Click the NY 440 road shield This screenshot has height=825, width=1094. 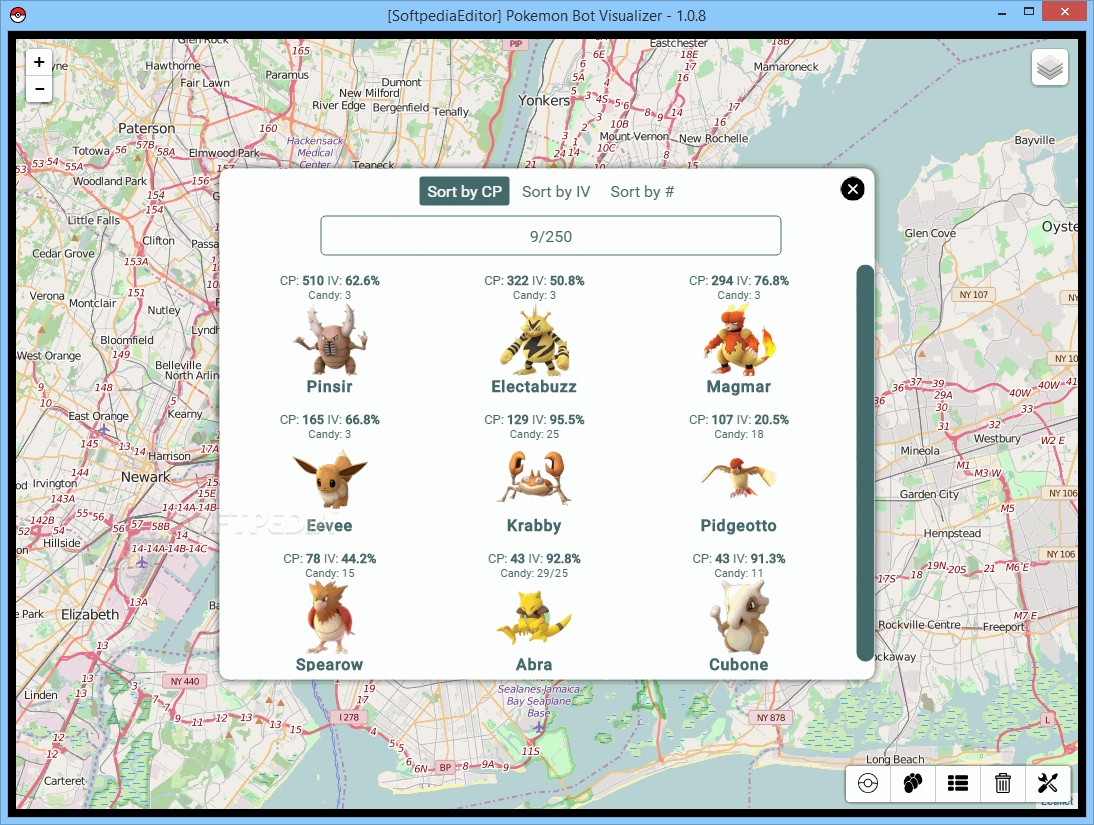click(185, 681)
